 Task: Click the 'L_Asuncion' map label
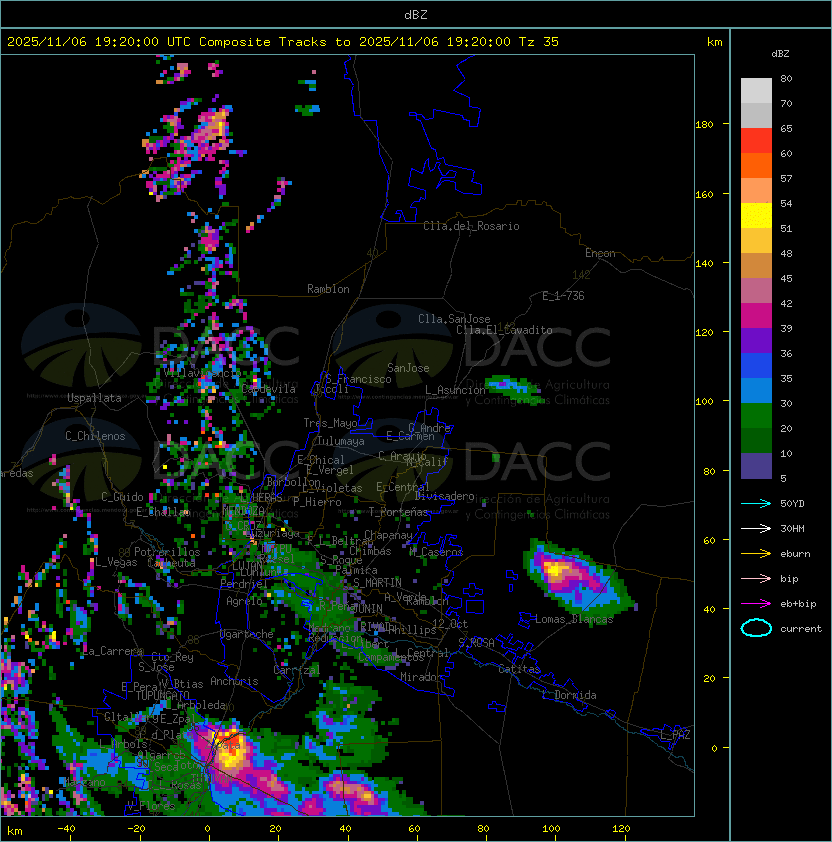point(455,390)
